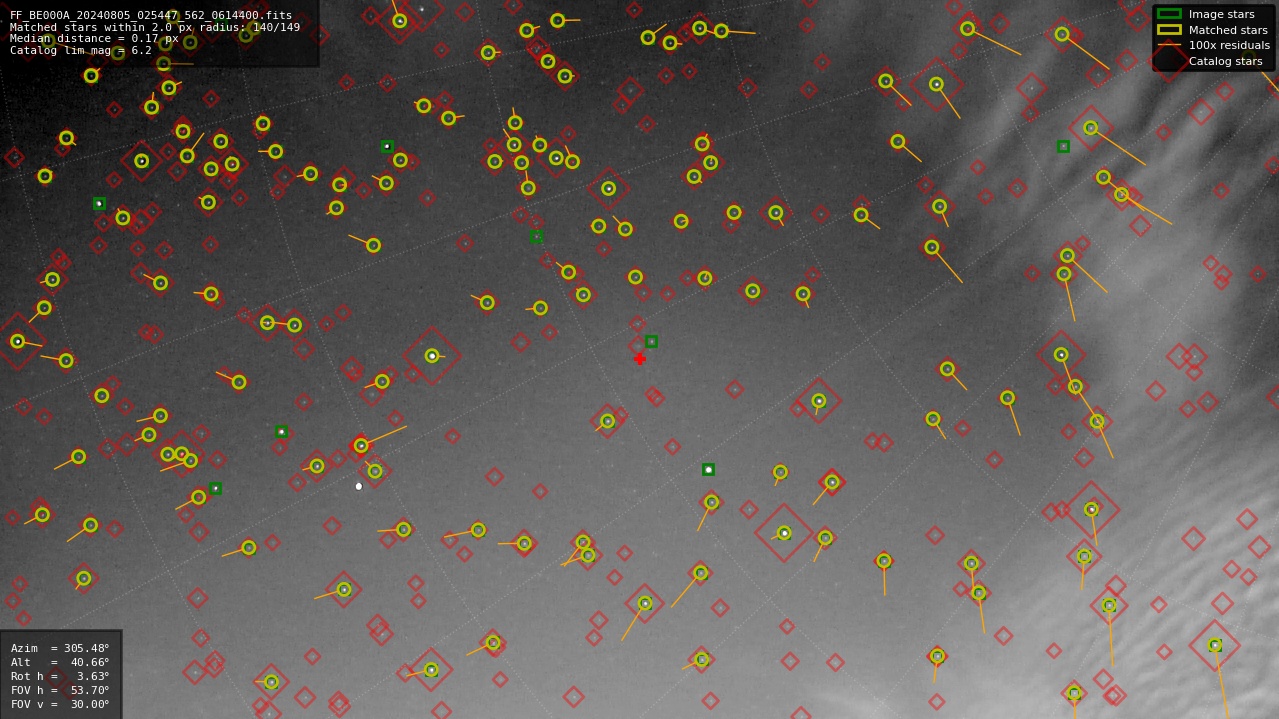Click the 'Catalog lim mag = 6.2' line
1279x719 pixels.
(81, 51)
